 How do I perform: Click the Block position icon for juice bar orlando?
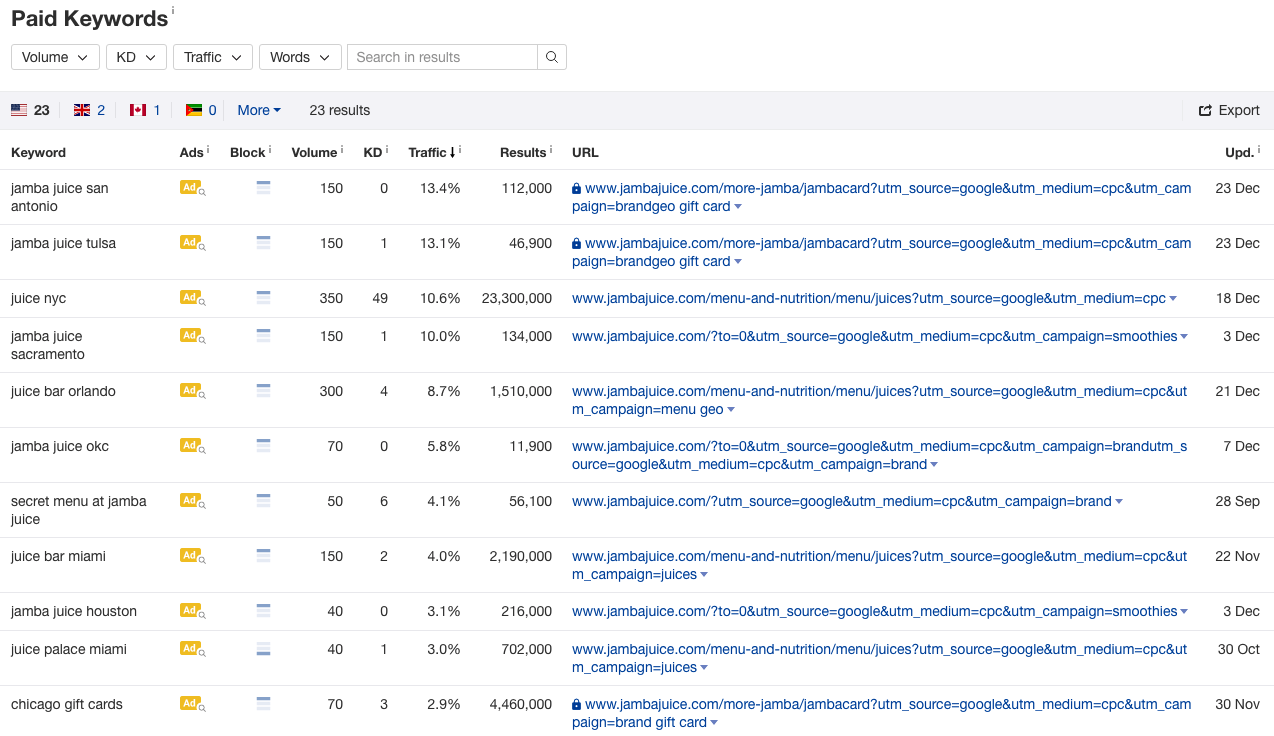[263, 391]
